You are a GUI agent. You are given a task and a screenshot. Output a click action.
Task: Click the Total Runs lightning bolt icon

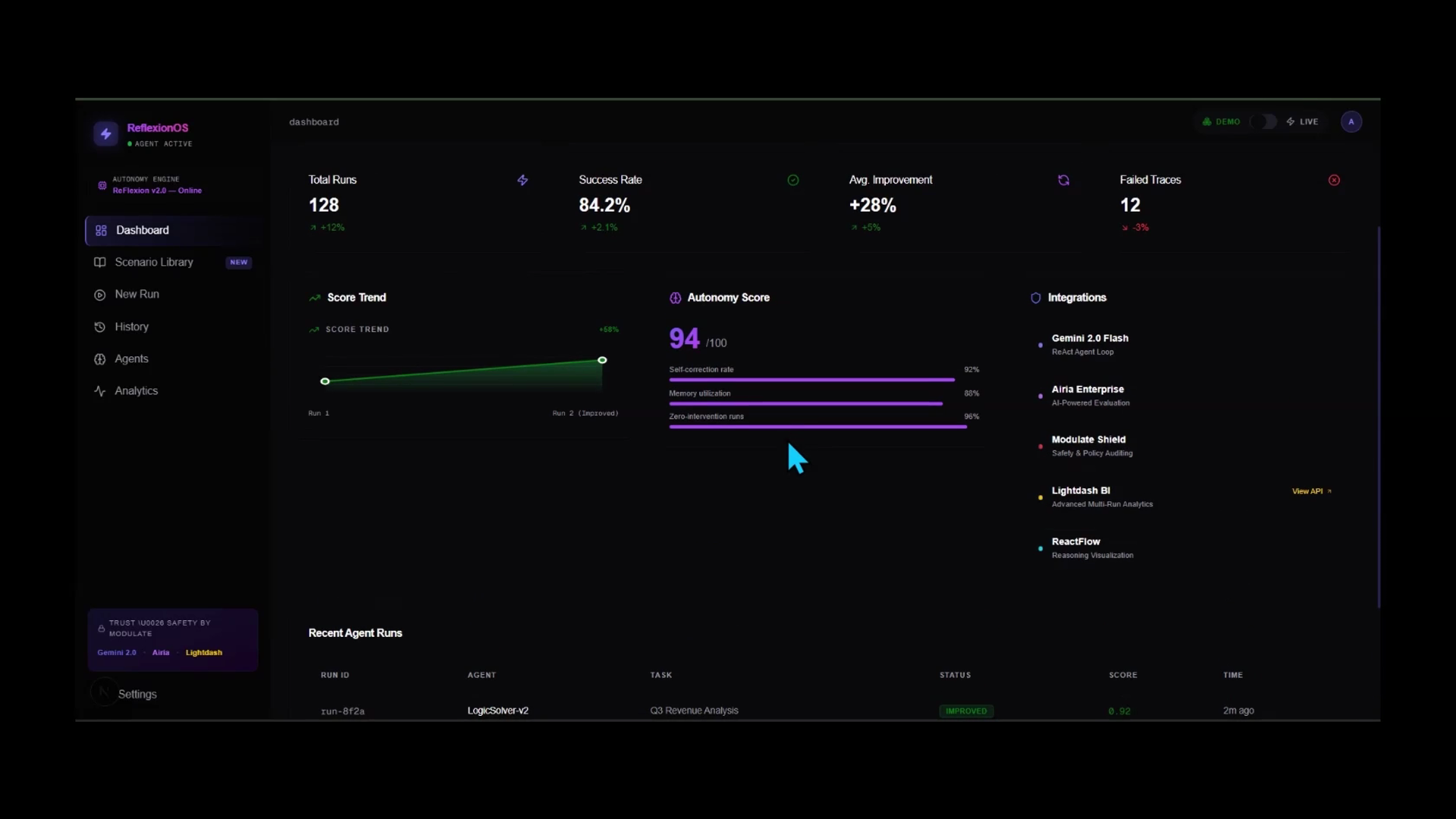522,180
